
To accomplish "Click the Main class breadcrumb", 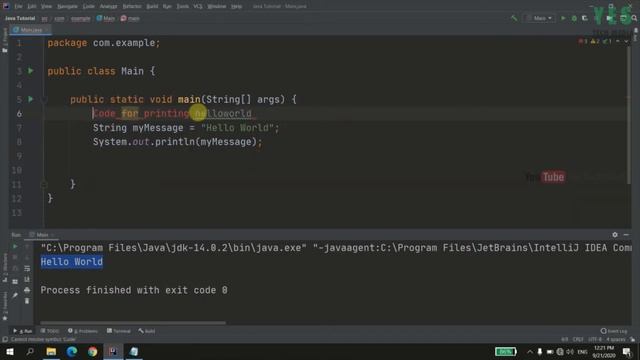I will (106, 18).
